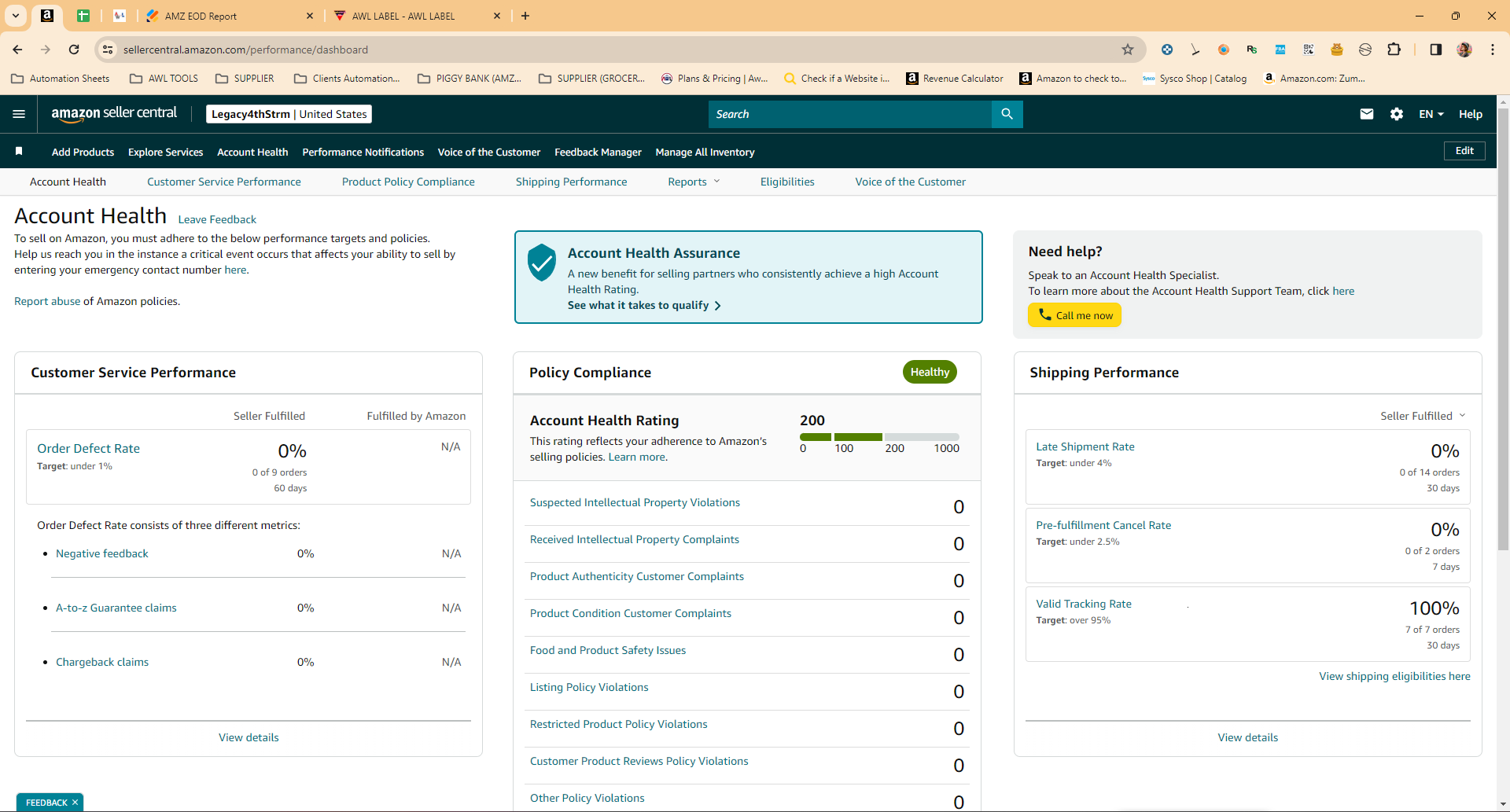
Task: Click the search magnifier button
Action: 1007,114
